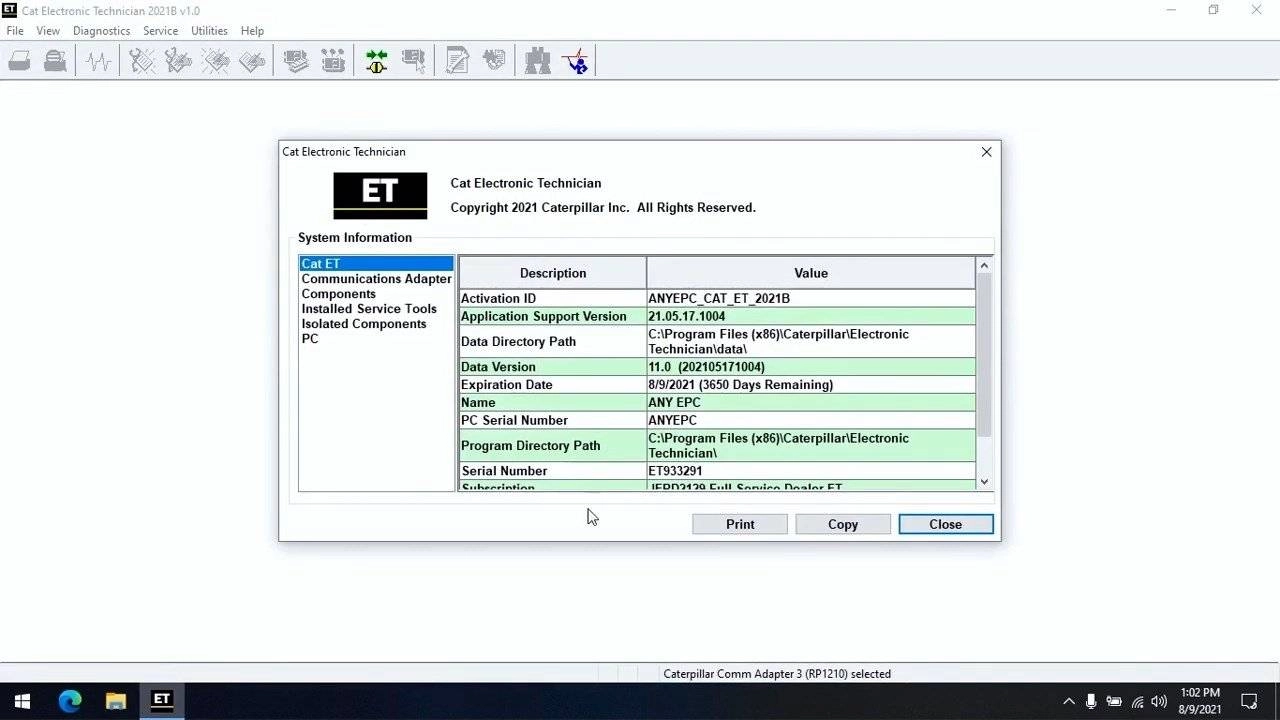Screen dimensions: 1280x720
Task: Click the Copy button in dialog
Action: [843, 524]
